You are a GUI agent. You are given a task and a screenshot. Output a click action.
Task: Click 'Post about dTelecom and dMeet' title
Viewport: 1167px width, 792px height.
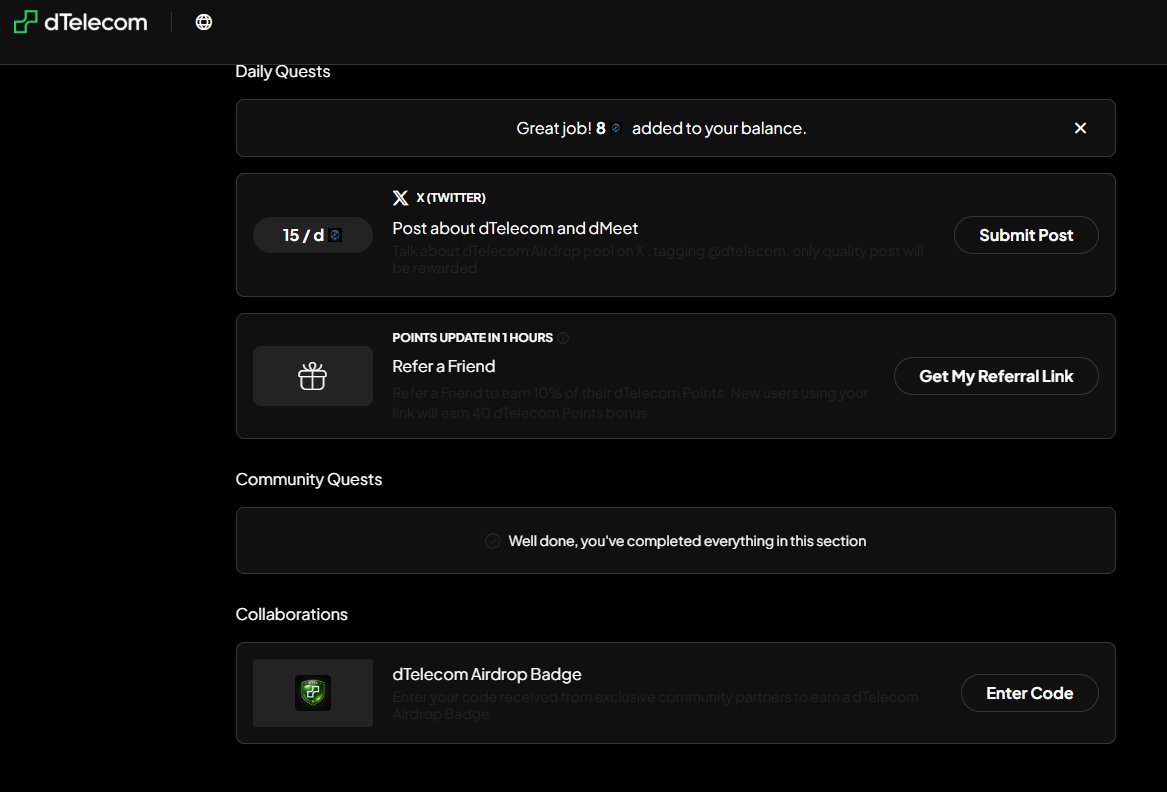515,229
